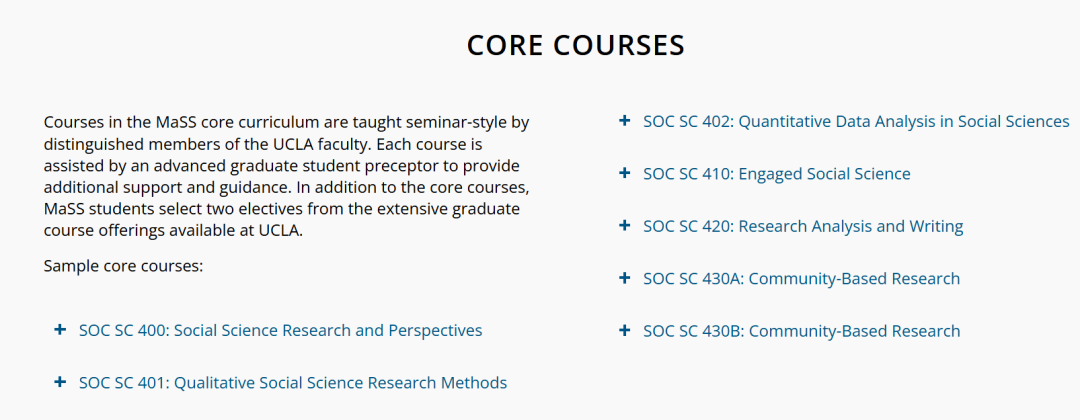1080x420 pixels.
Task: Select Research Analysis and Writing course title
Action: 803,227
